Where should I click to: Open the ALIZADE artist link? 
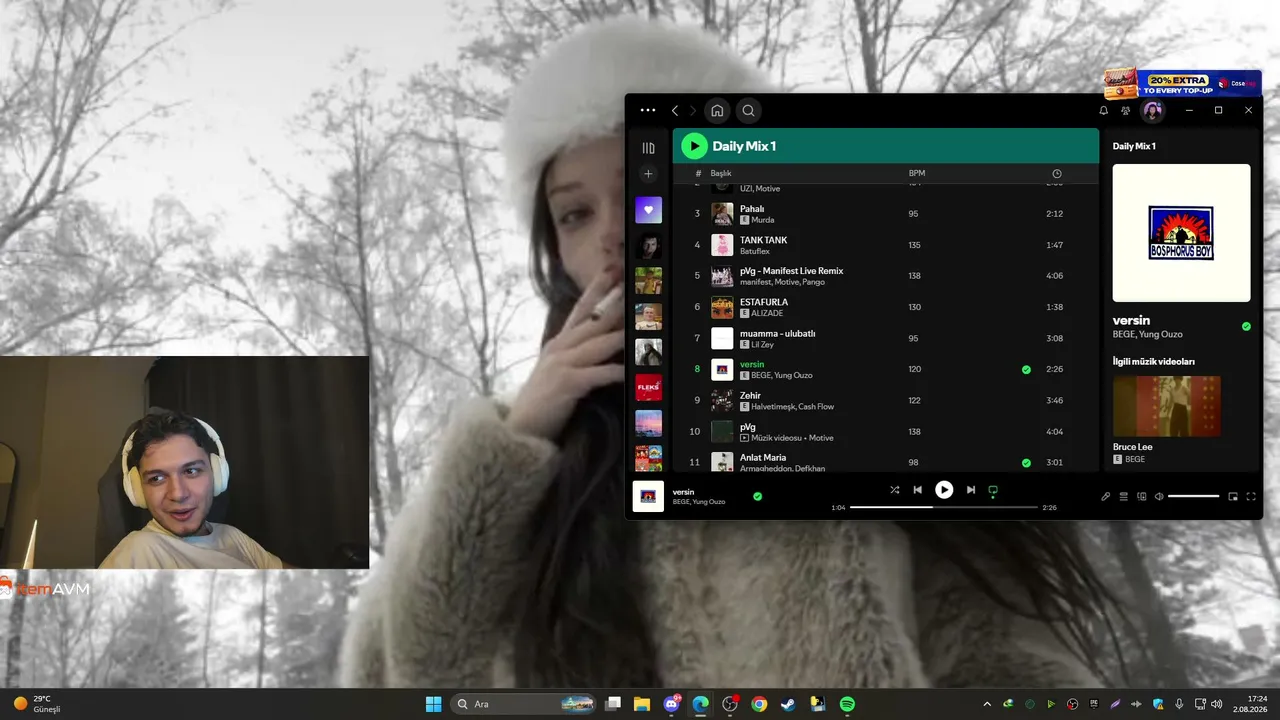(x=767, y=313)
